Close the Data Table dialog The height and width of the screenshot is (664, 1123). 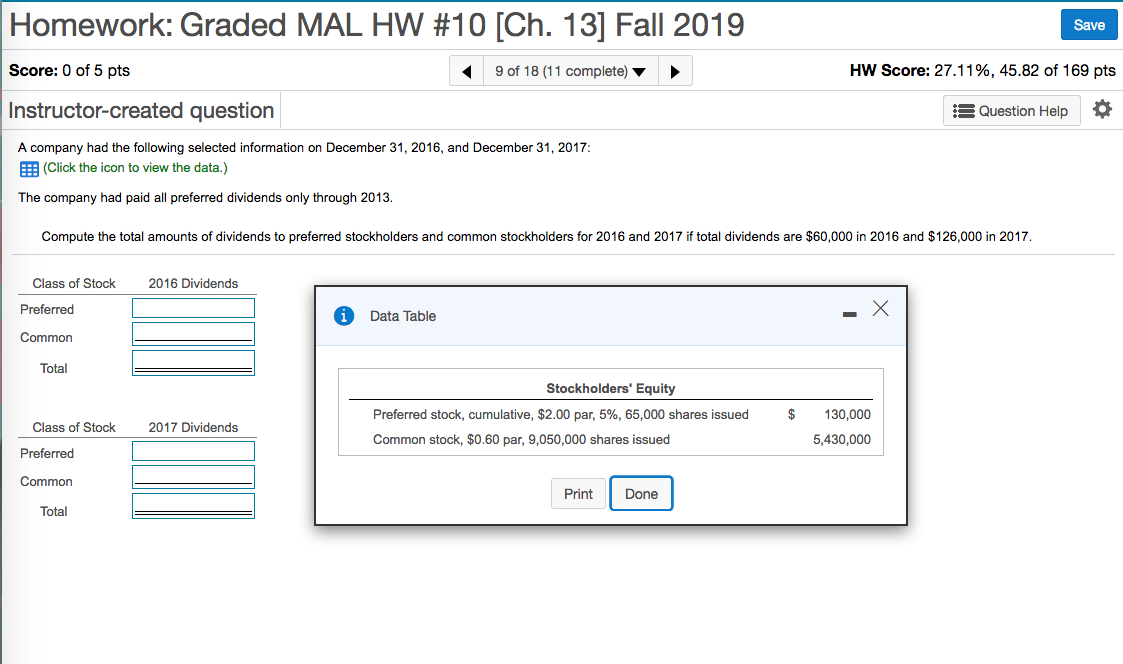click(880, 309)
